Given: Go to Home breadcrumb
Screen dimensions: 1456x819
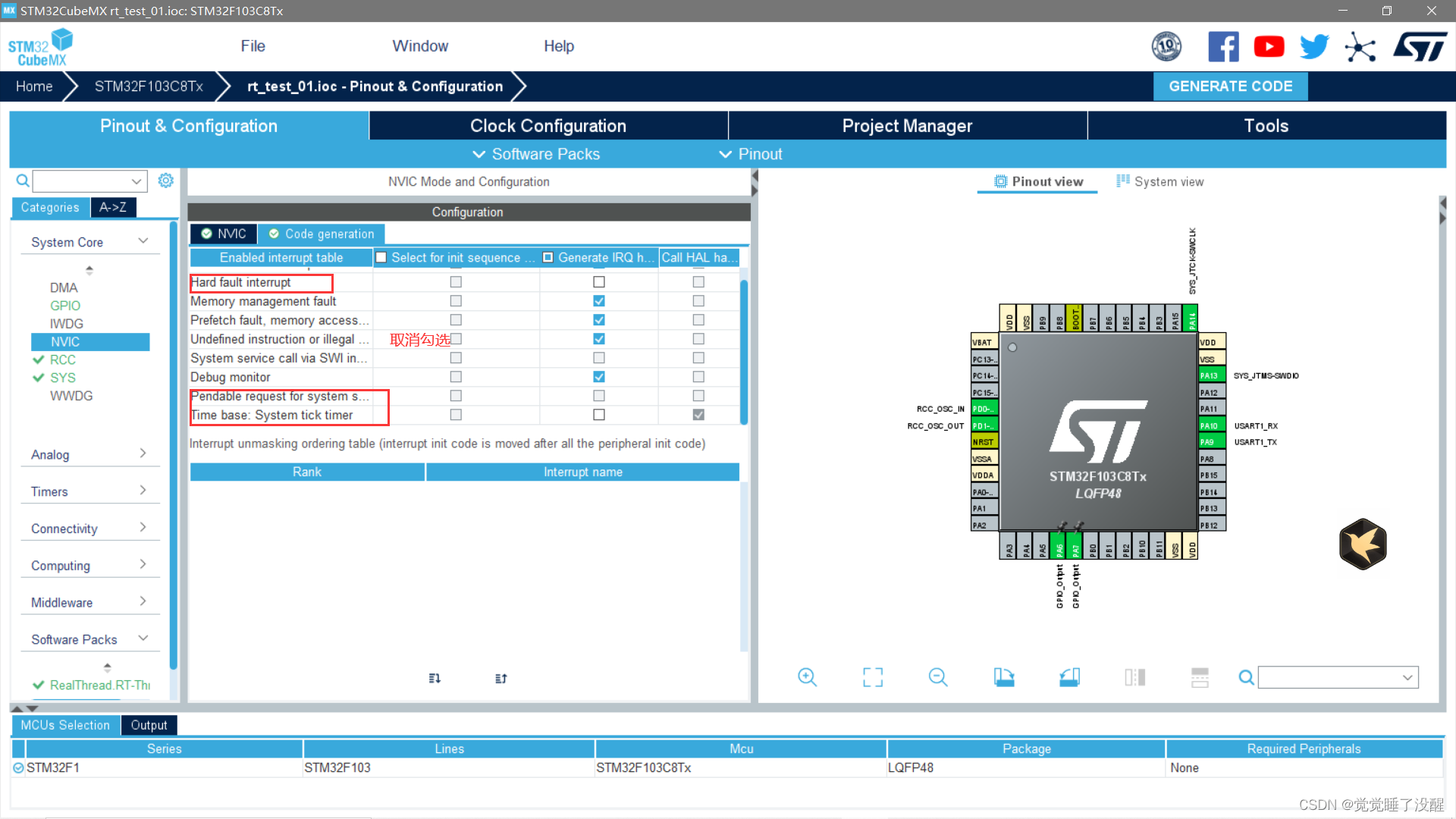Looking at the screenshot, I should tap(34, 86).
